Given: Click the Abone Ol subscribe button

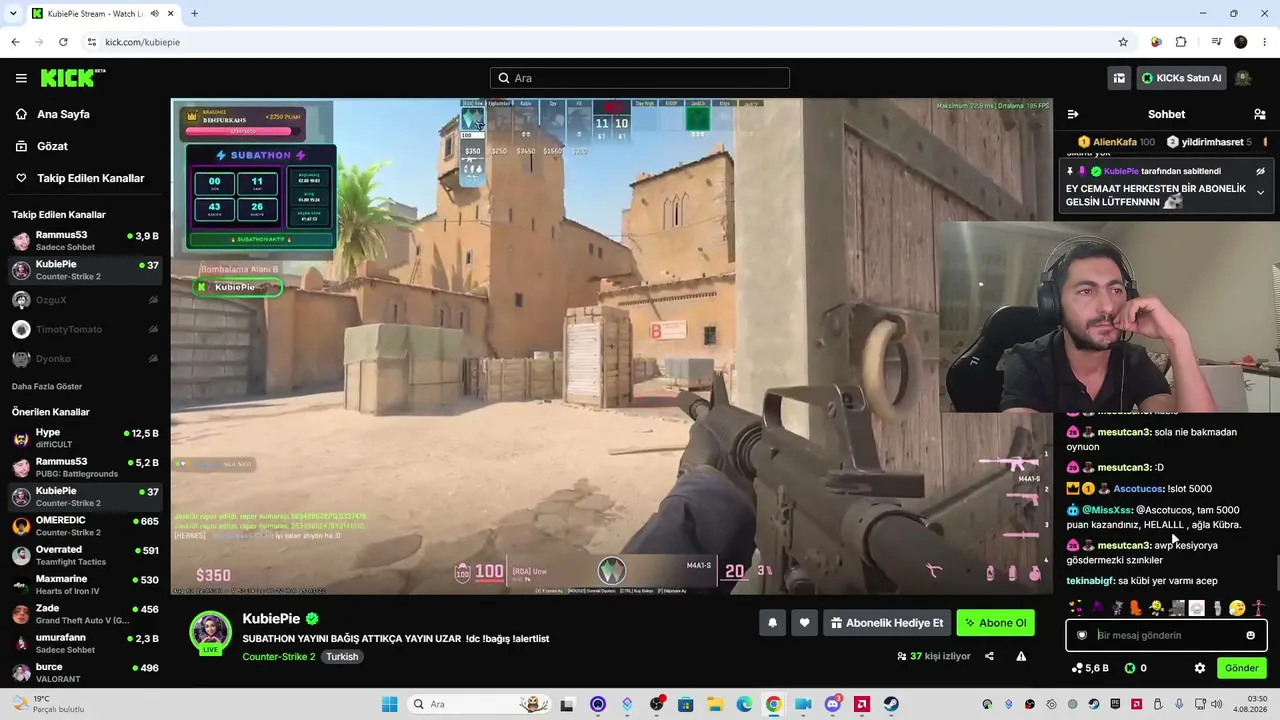Looking at the screenshot, I should (995, 623).
